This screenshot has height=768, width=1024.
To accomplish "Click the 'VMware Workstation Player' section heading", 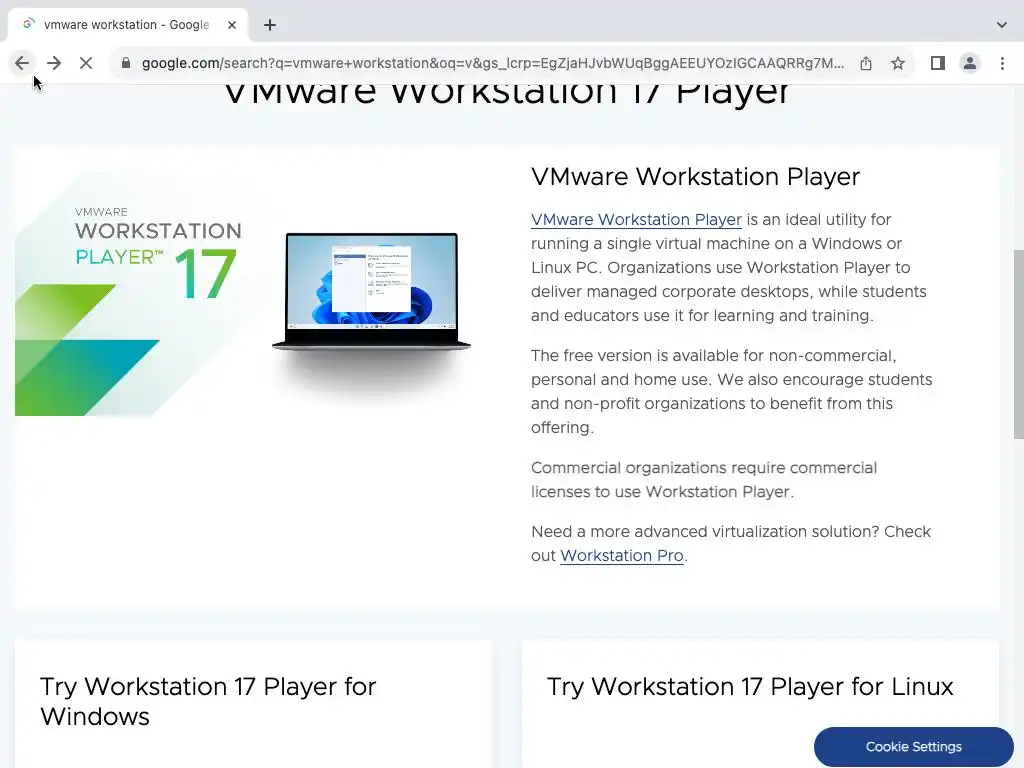I will 696,177.
